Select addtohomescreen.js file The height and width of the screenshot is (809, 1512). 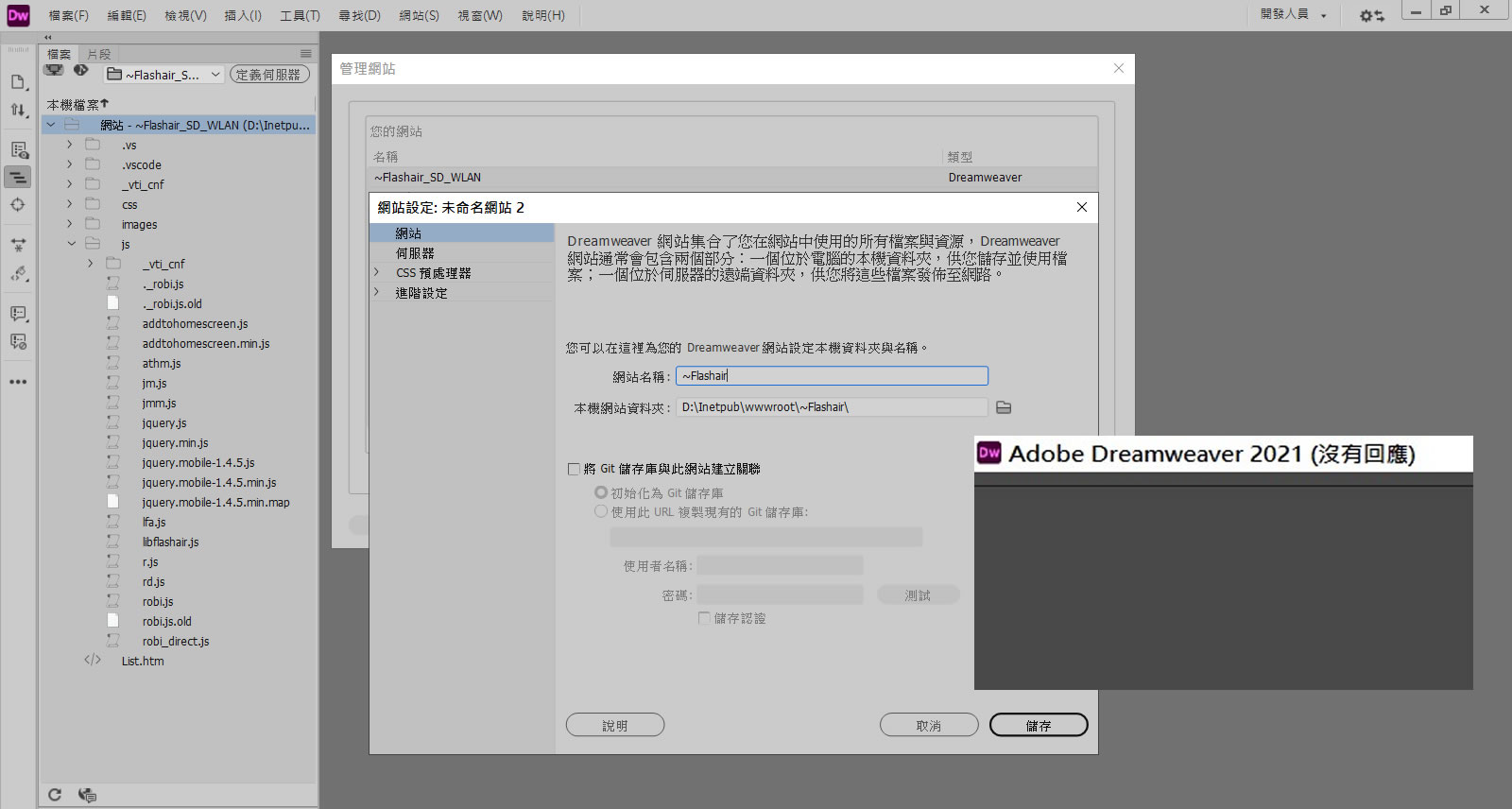pyautogui.click(x=195, y=323)
